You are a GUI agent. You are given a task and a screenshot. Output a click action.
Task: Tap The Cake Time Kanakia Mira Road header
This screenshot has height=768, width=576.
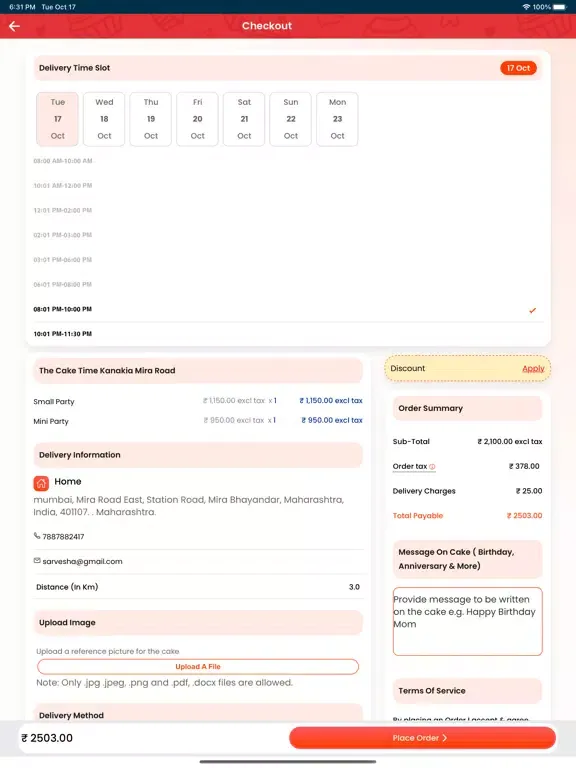click(x=198, y=371)
